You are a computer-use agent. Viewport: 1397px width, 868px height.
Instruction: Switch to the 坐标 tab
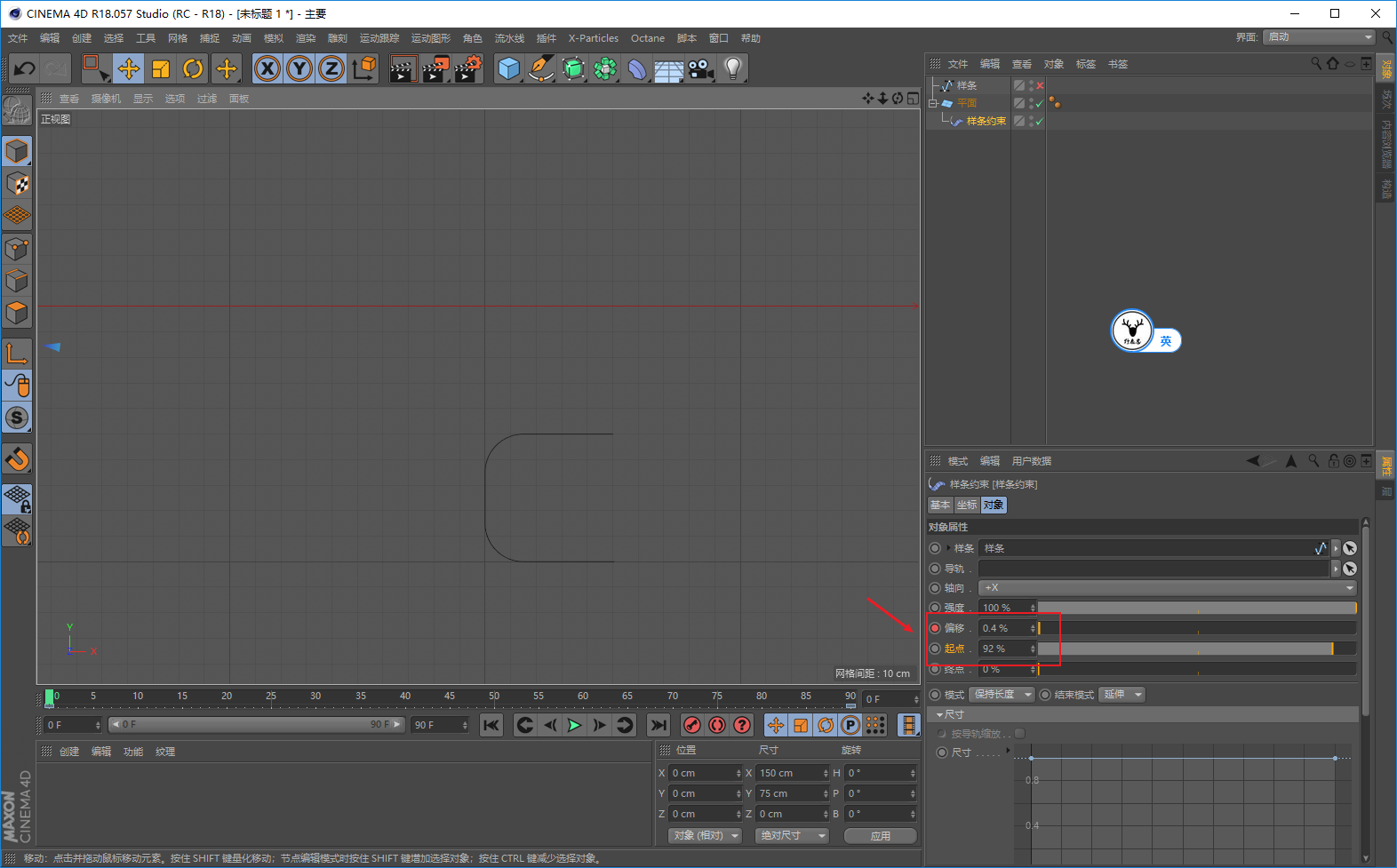967,505
